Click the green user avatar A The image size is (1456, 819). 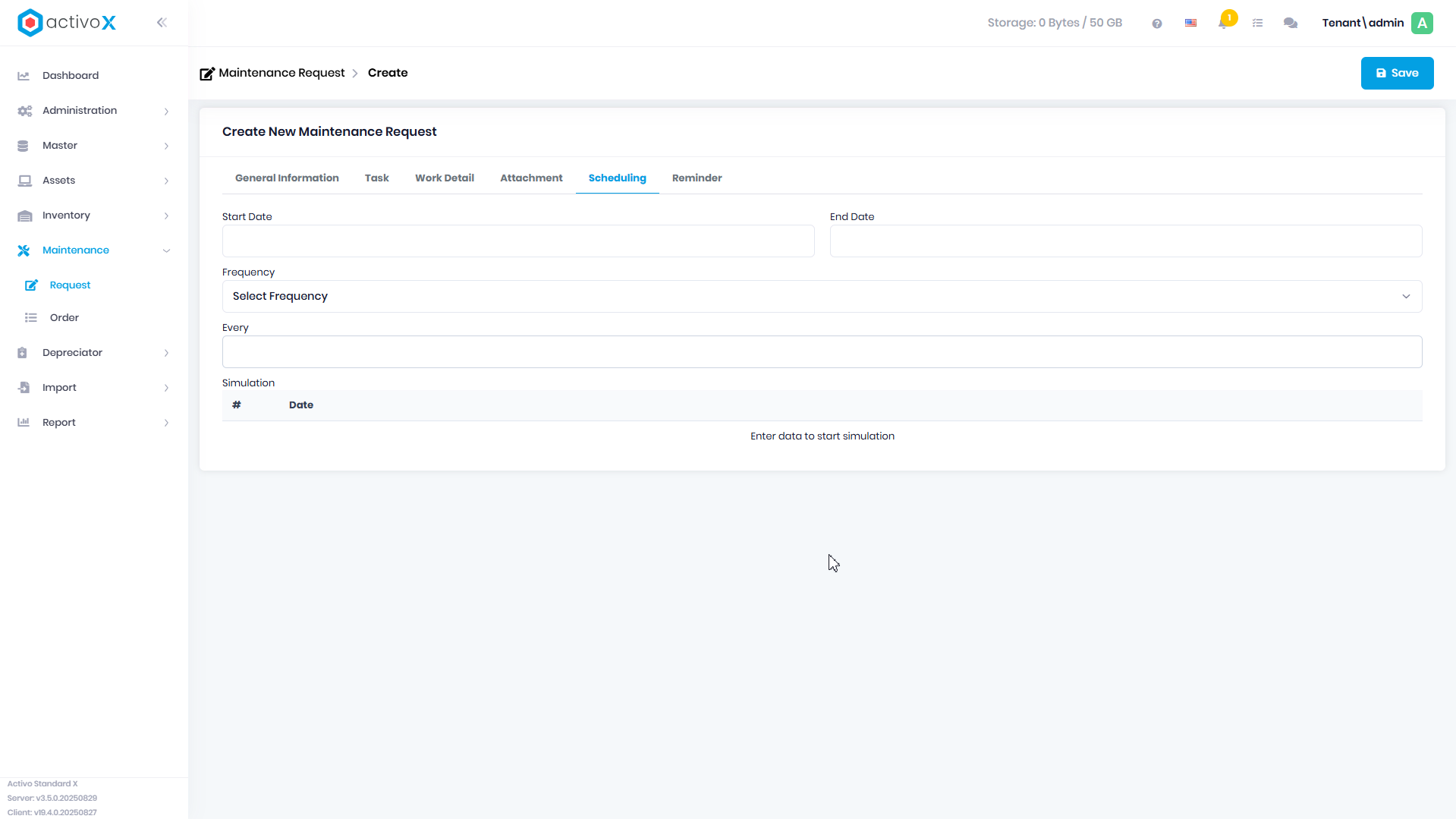click(1423, 23)
